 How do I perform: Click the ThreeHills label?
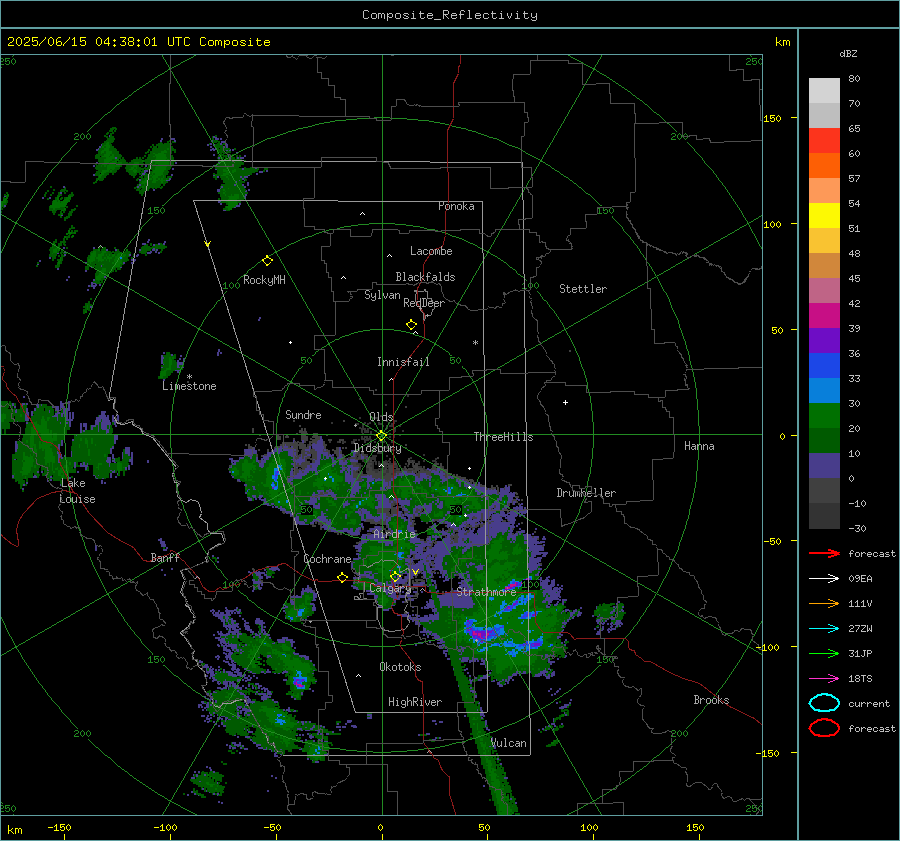point(503,437)
